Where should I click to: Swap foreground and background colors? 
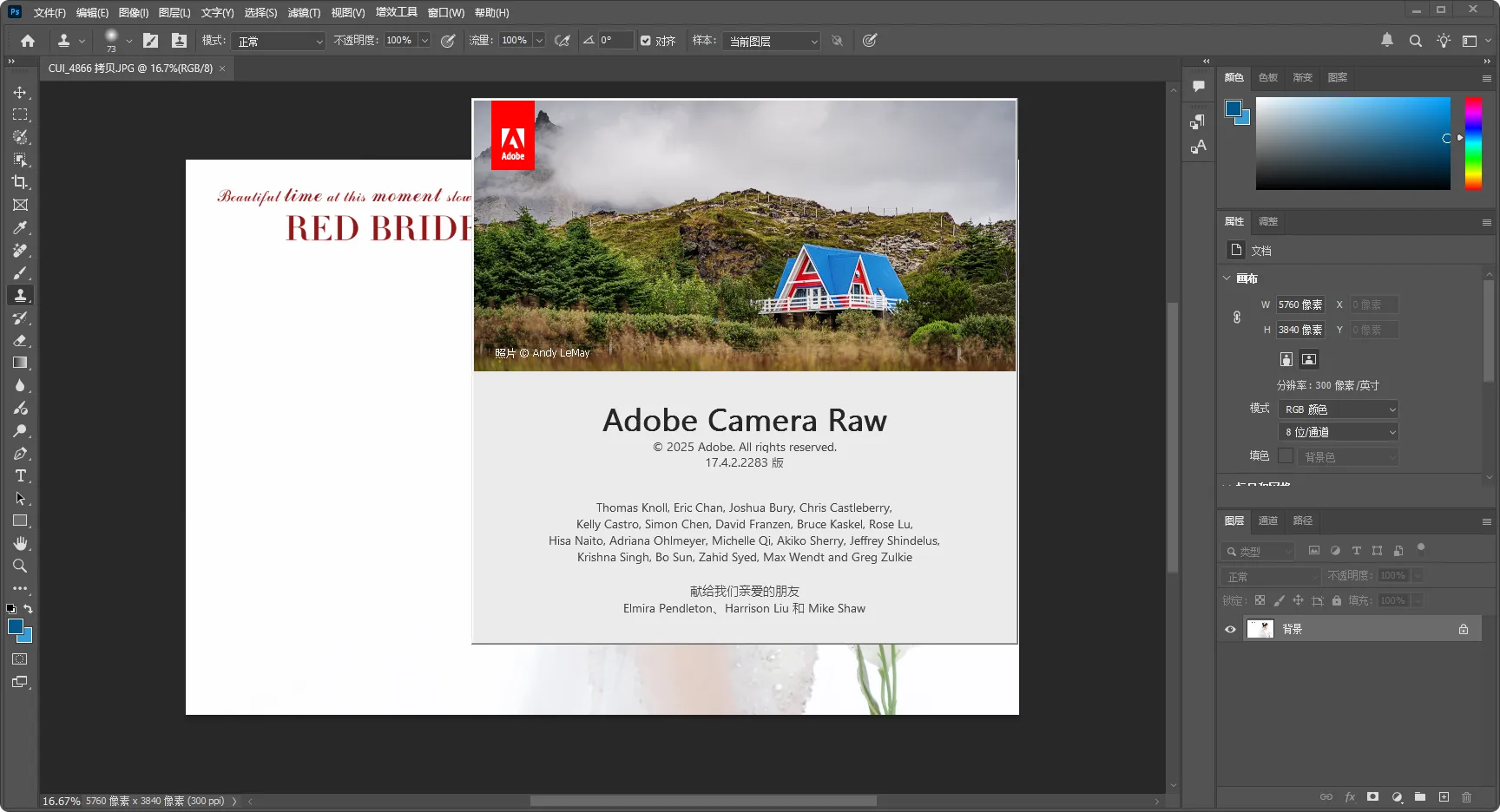point(28,609)
